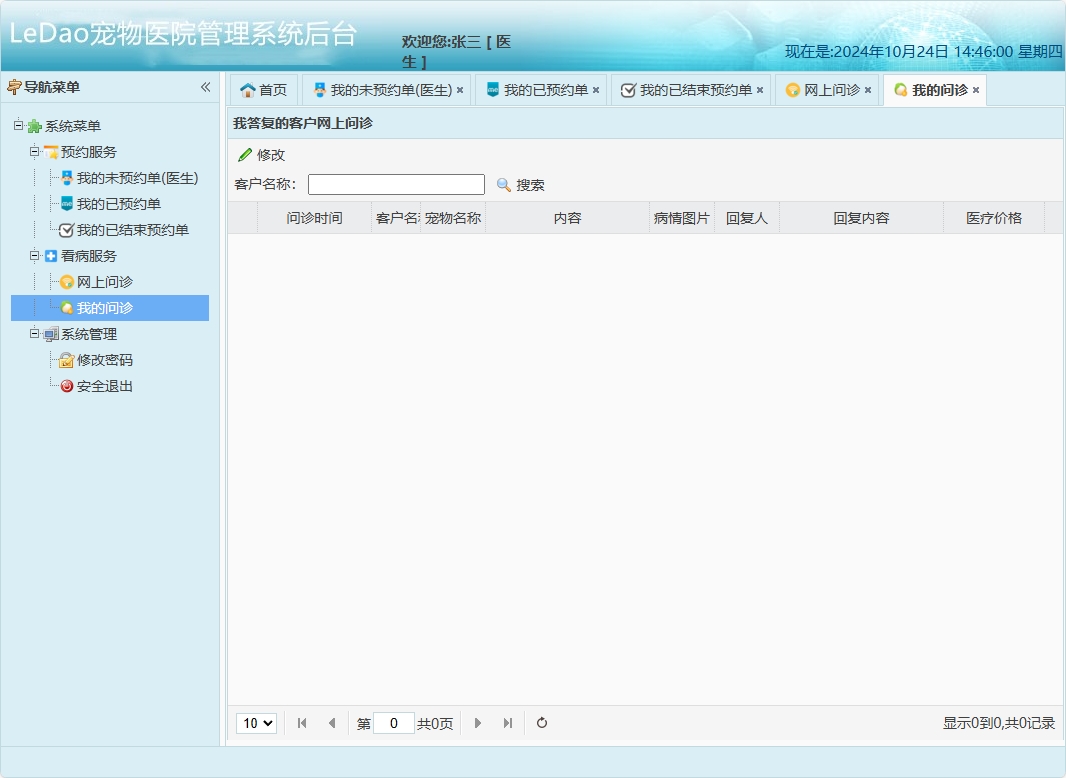Collapse the 预约服务 tree node
The width and height of the screenshot is (1066, 778).
[33, 152]
